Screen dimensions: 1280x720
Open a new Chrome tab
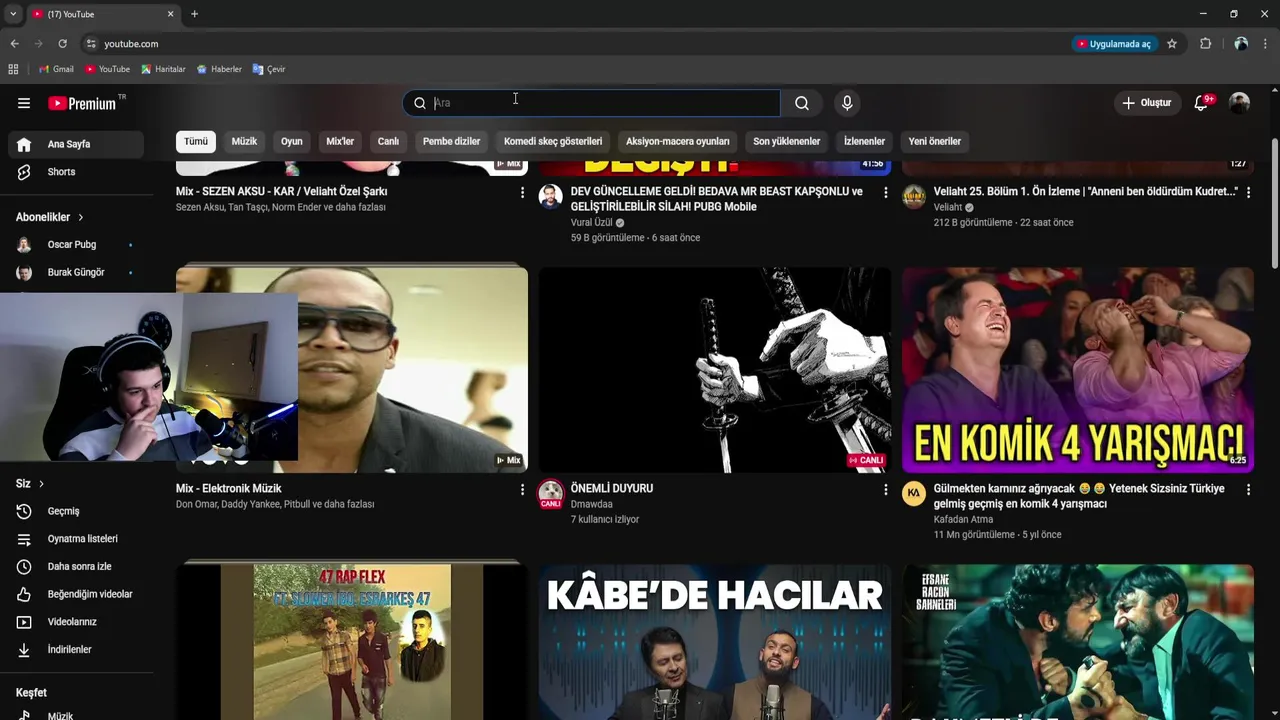point(194,14)
